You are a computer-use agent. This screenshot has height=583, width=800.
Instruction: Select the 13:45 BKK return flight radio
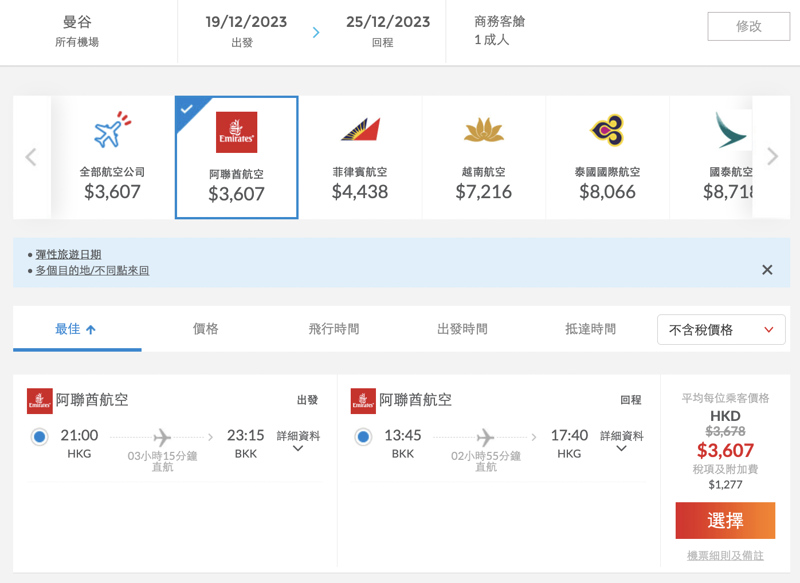pyautogui.click(x=363, y=437)
